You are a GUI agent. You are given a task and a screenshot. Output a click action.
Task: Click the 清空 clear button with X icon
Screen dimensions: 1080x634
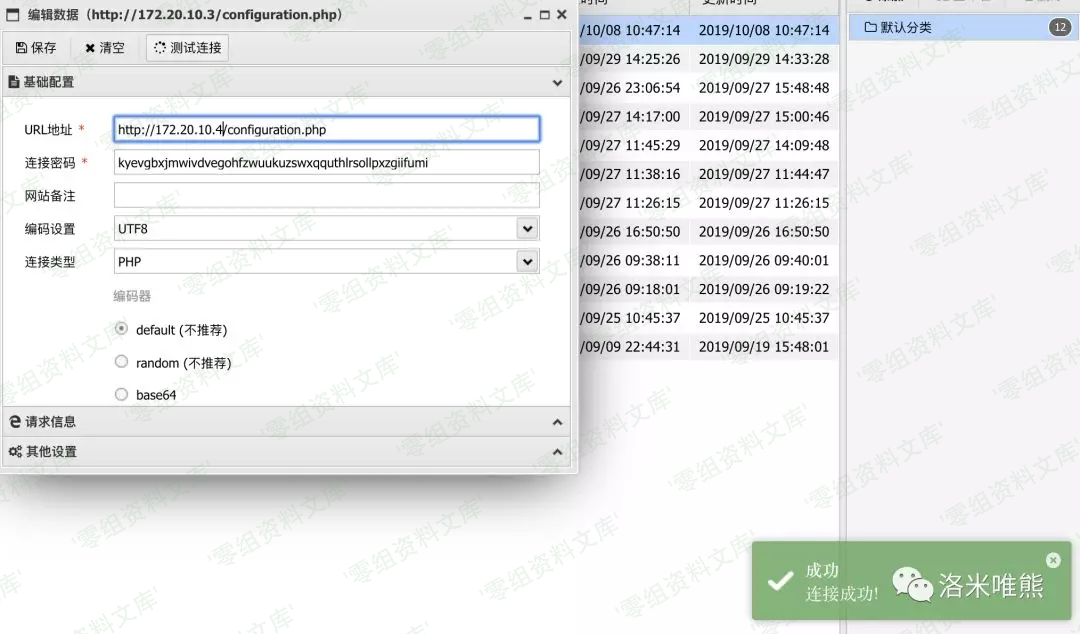point(105,47)
